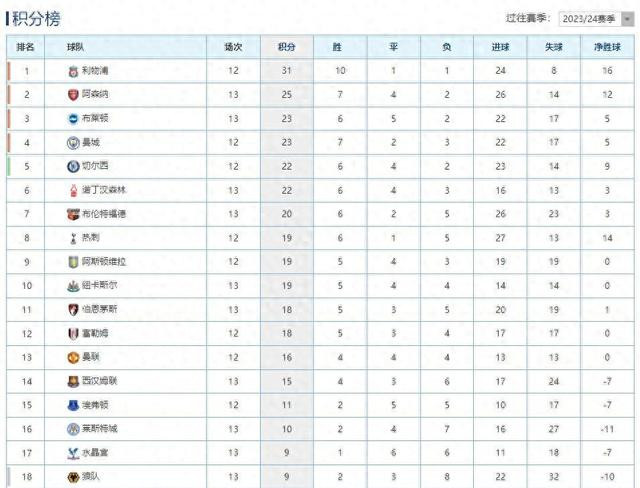Click the 场次 column header

pos(233,47)
